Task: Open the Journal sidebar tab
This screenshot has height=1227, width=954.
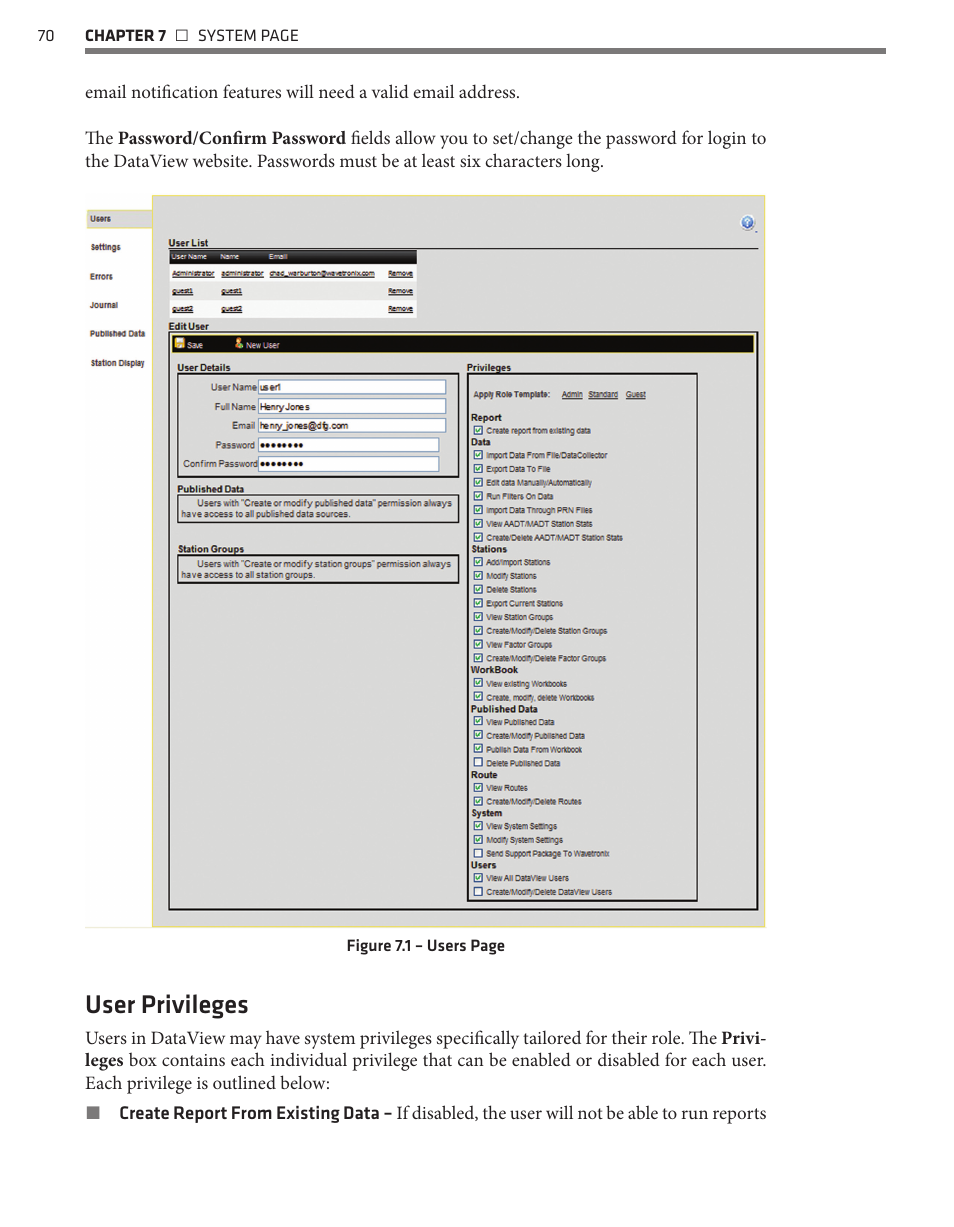Action: point(104,305)
